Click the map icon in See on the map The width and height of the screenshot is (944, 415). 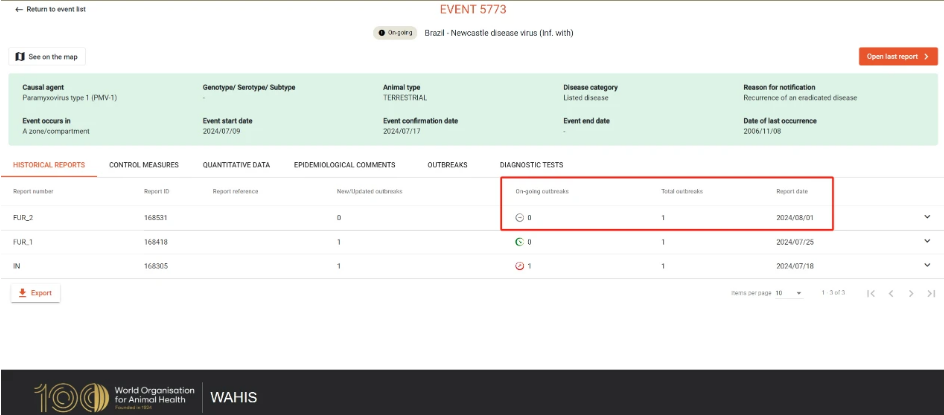[x=20, y=57]
